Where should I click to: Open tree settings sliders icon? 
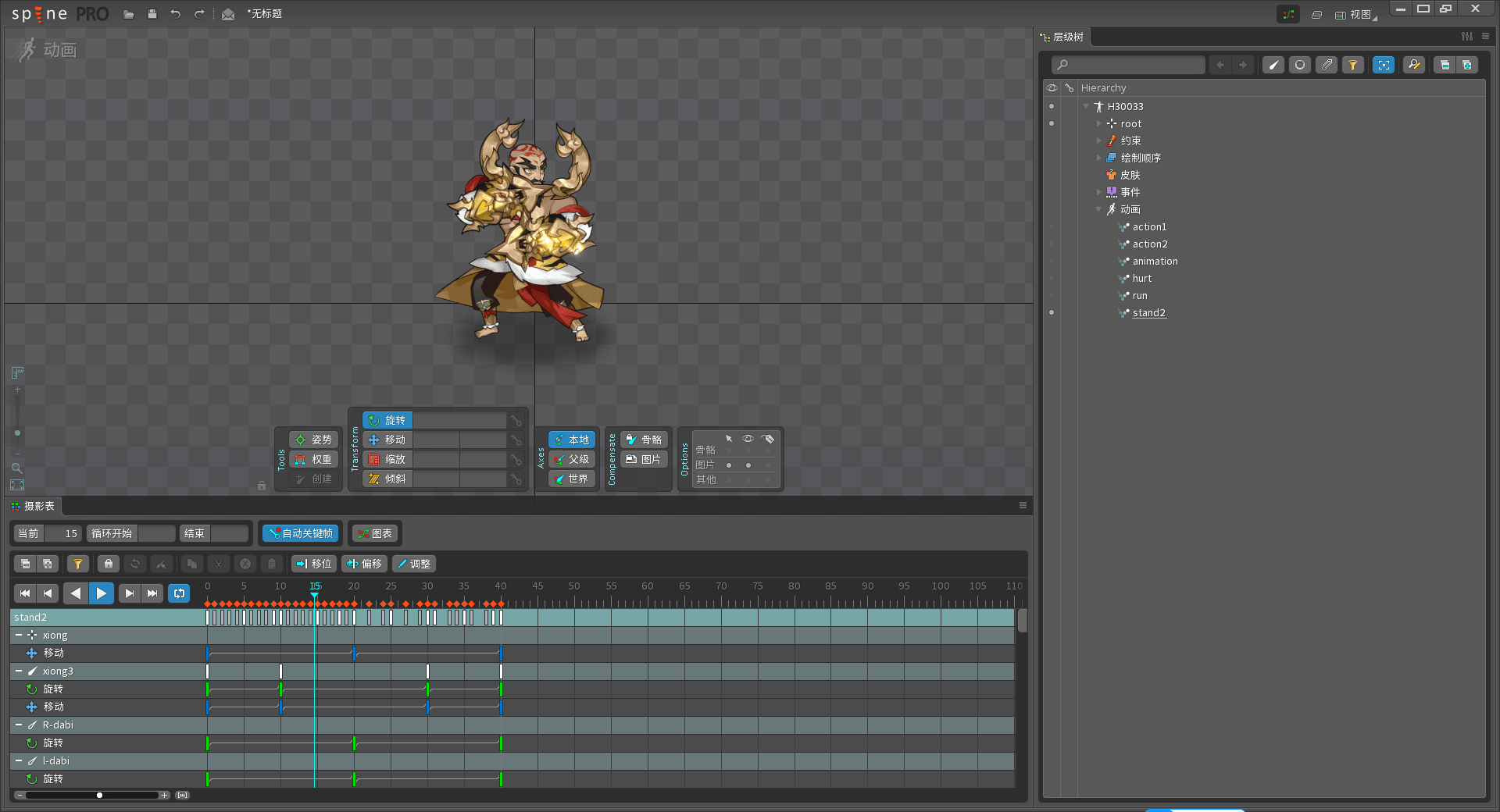pyautogui.click(x=1467, y=37)
